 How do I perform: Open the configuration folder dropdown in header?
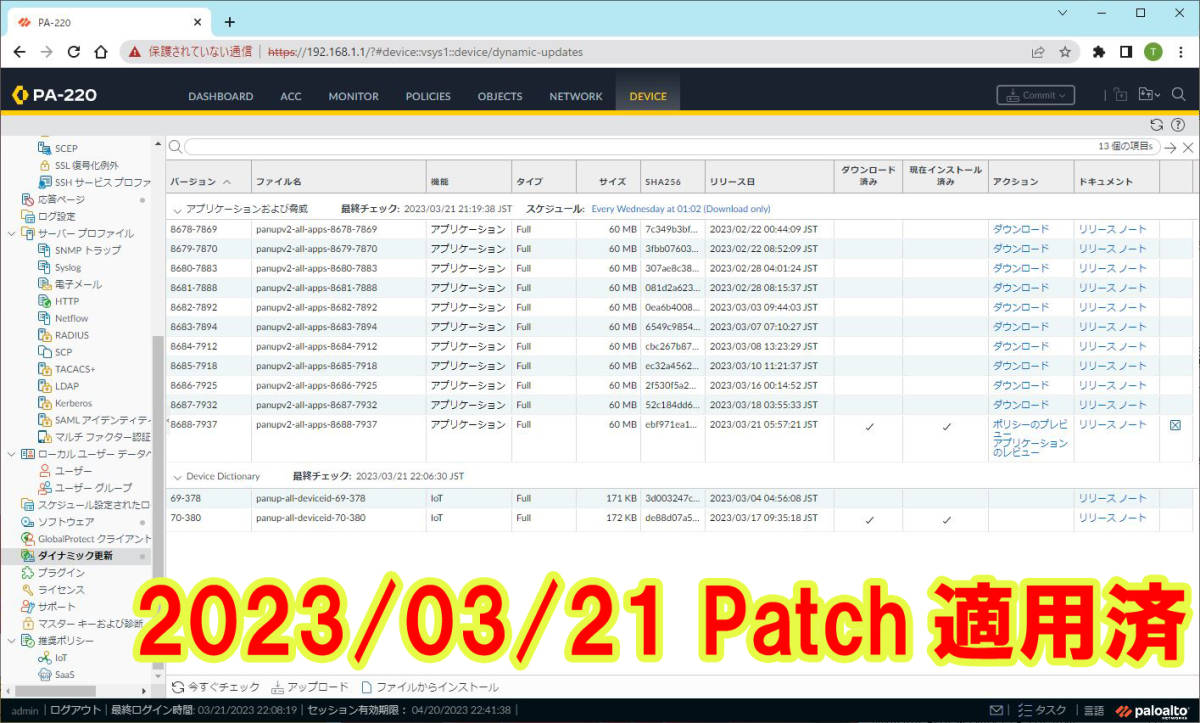[1148, 95]
